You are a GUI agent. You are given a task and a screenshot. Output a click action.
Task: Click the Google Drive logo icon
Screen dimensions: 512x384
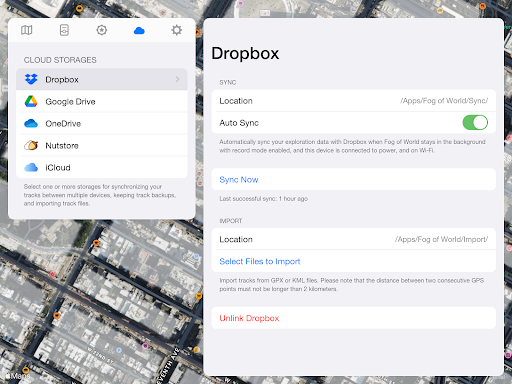[x=31, y=101]
